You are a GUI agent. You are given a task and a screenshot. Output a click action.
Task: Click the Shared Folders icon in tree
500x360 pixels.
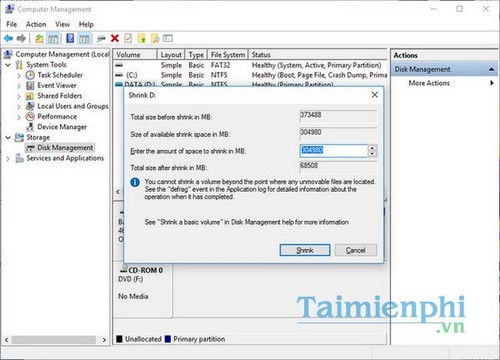[30, 96]
